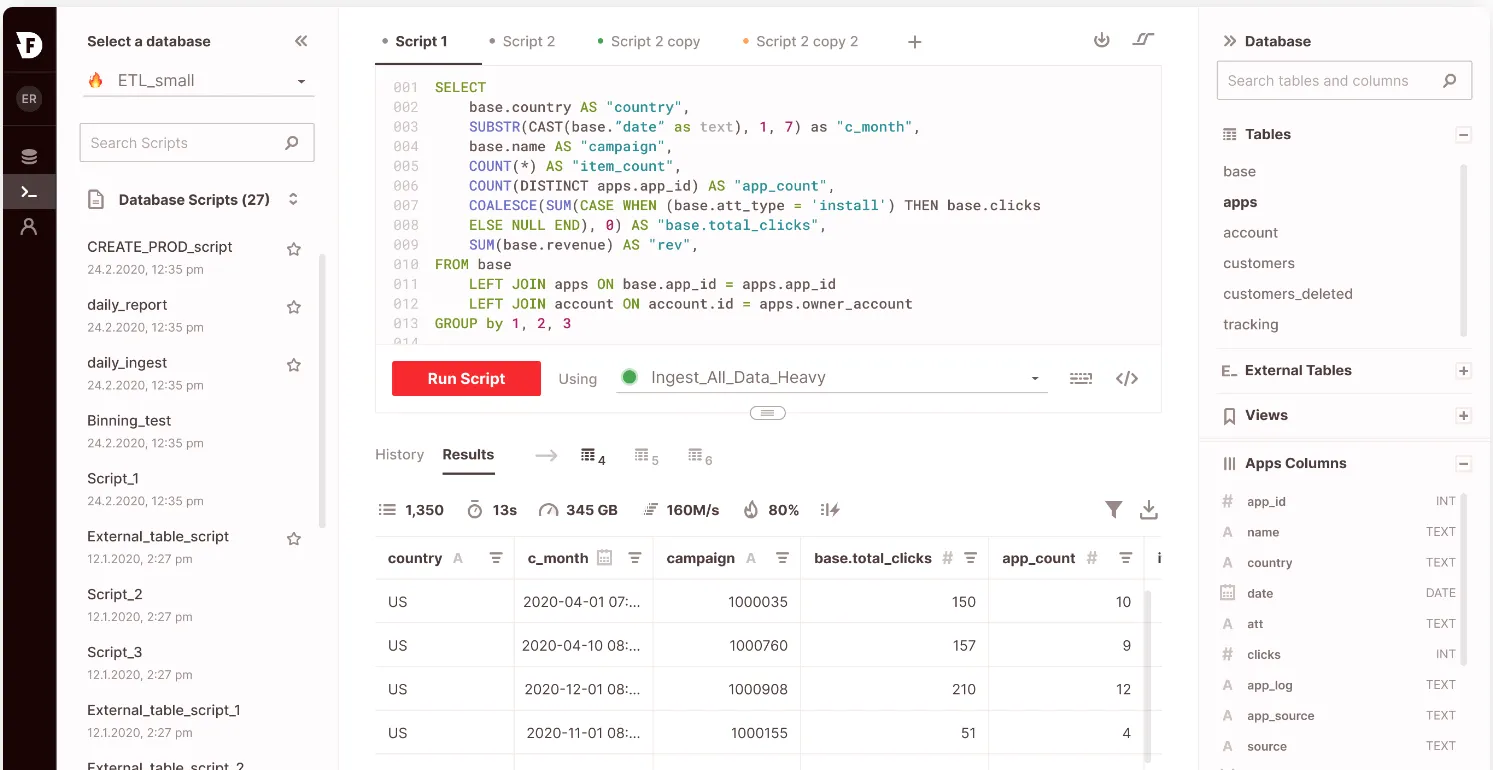Expand the External Tables section
1493x770 pixels.
1463,370
